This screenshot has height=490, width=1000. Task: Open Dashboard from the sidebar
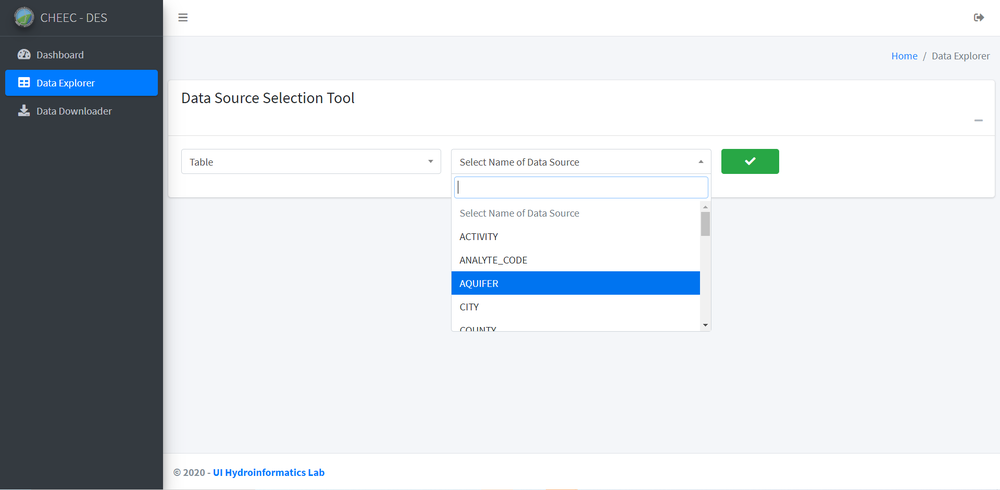(x=60, y=55)
